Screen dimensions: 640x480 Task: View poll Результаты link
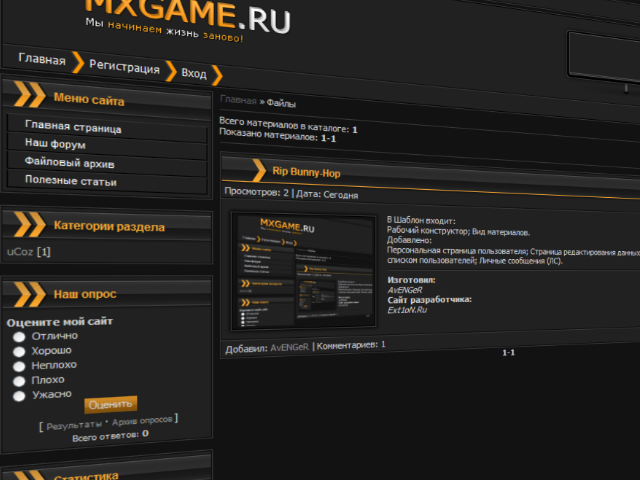coord(74,425)
